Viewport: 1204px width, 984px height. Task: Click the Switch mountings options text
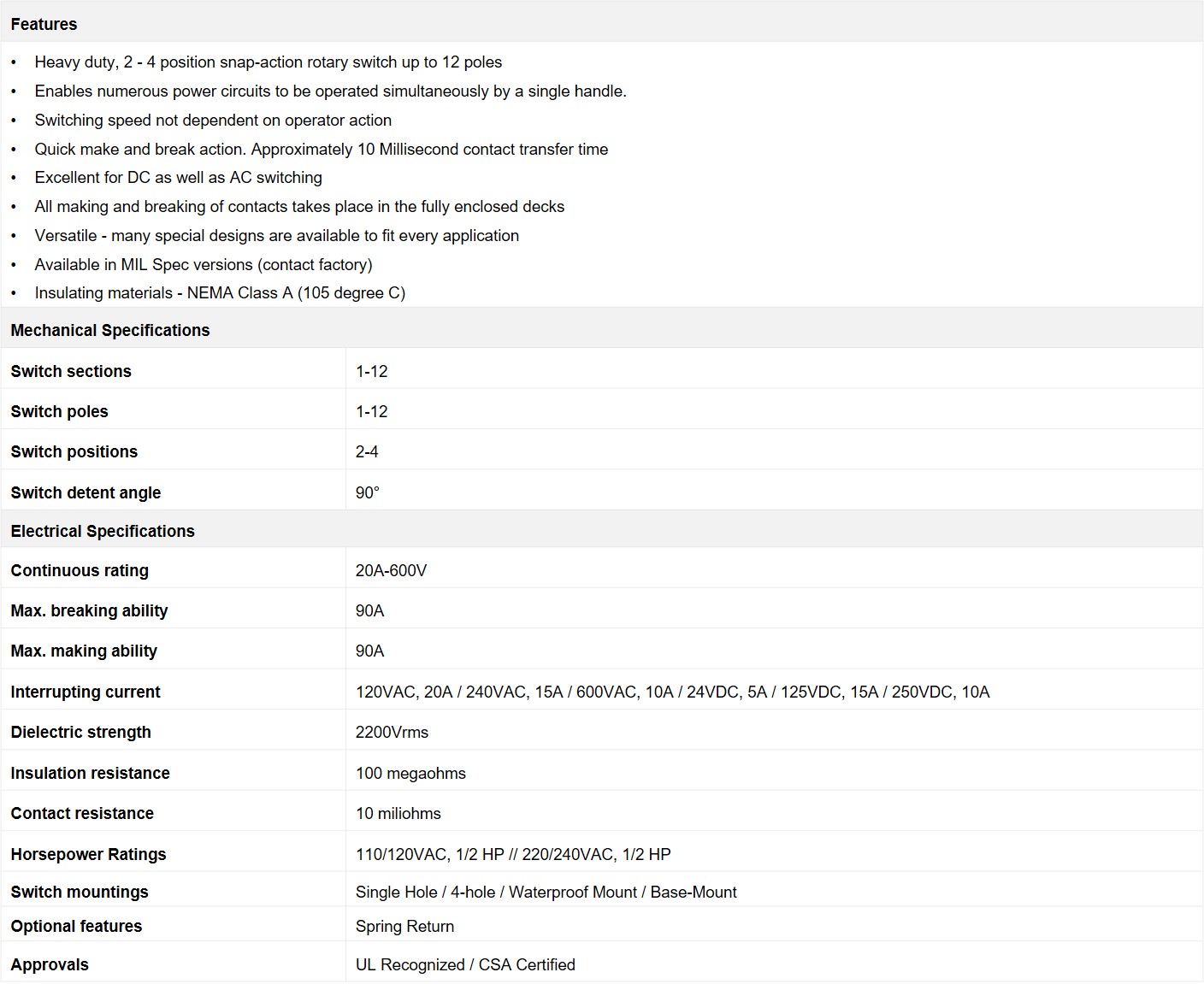(546, 892)
